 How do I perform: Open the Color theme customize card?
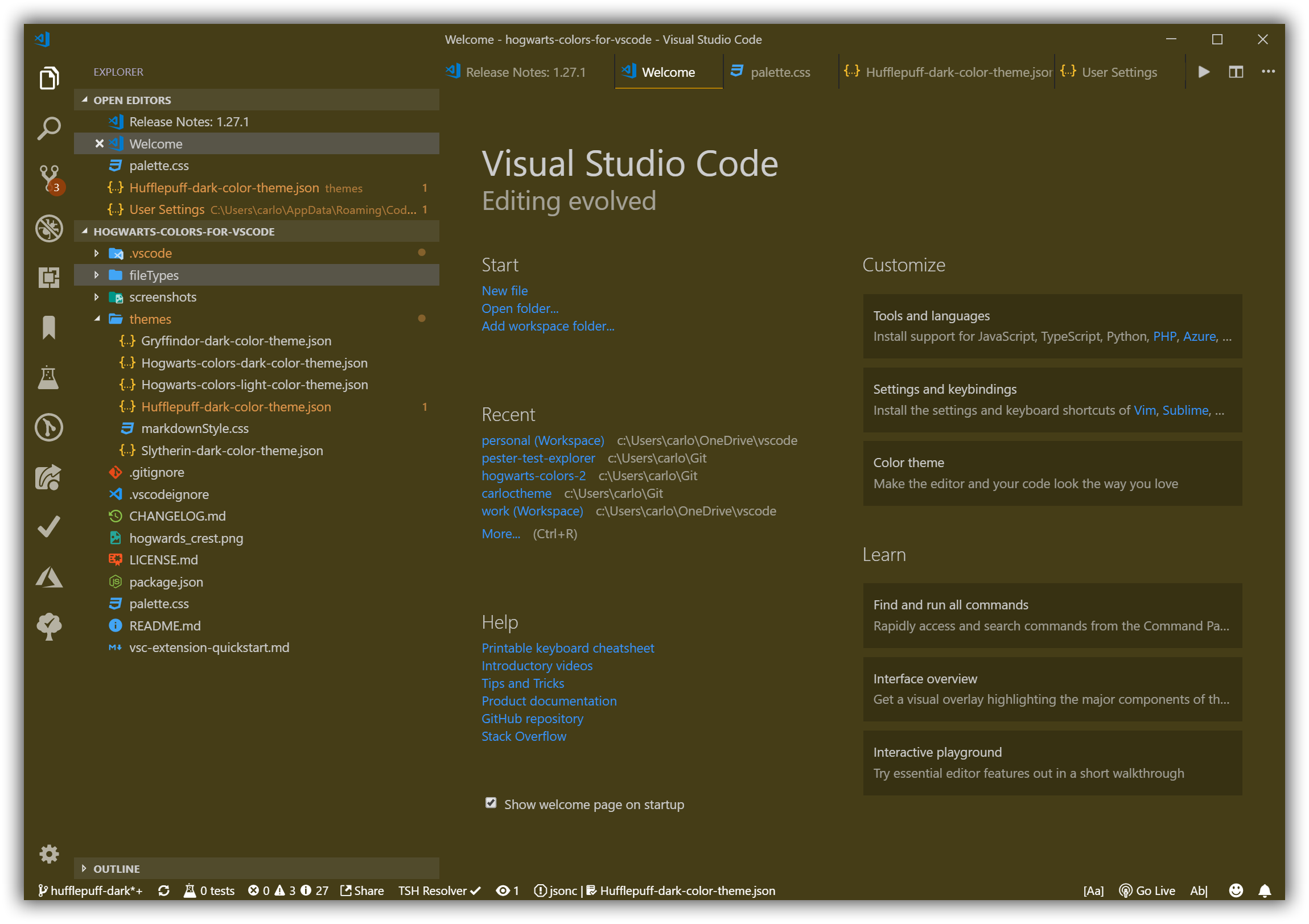(x=1052, y=473)
